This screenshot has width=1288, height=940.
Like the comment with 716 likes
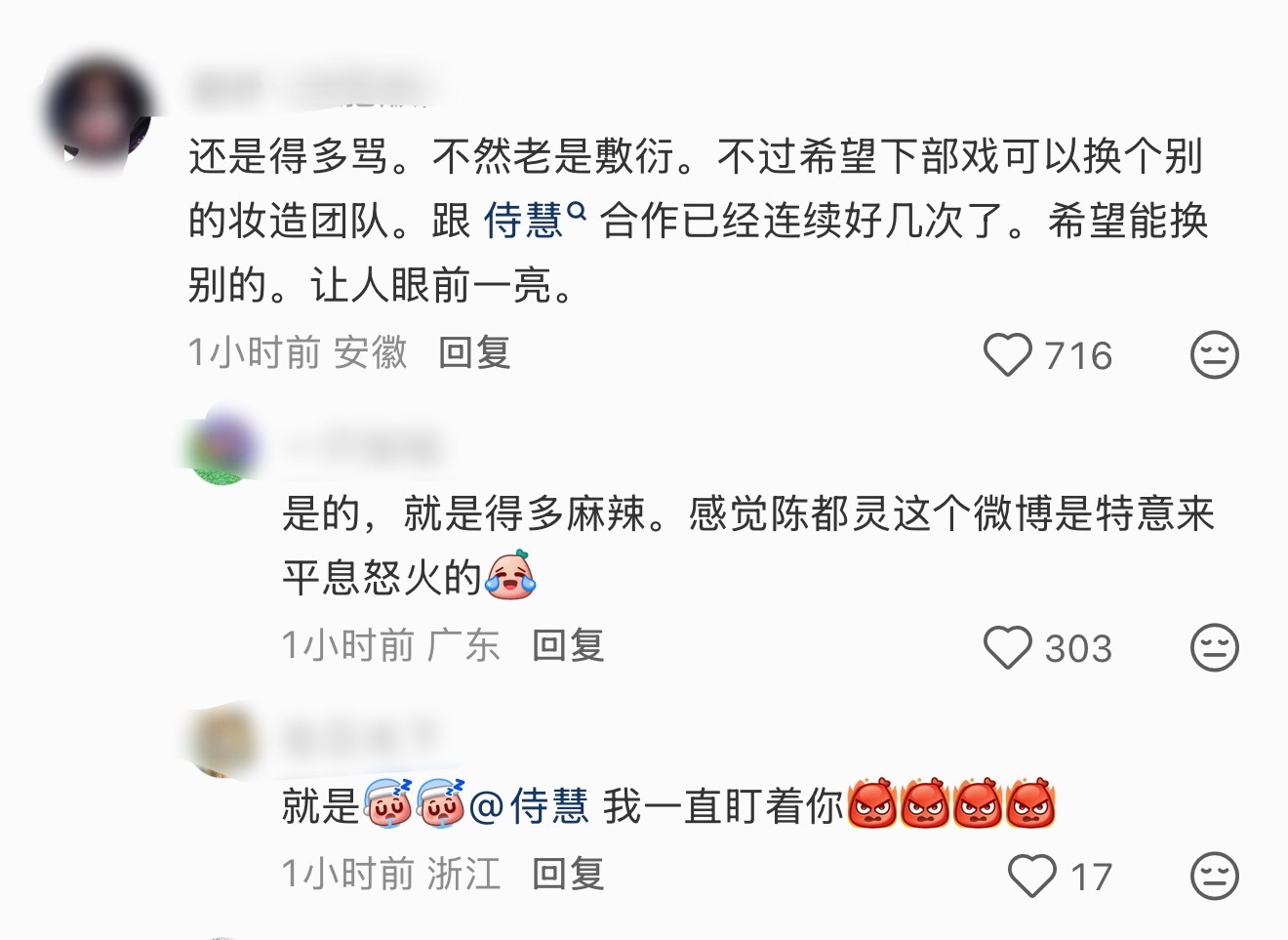coord(1007,355)
